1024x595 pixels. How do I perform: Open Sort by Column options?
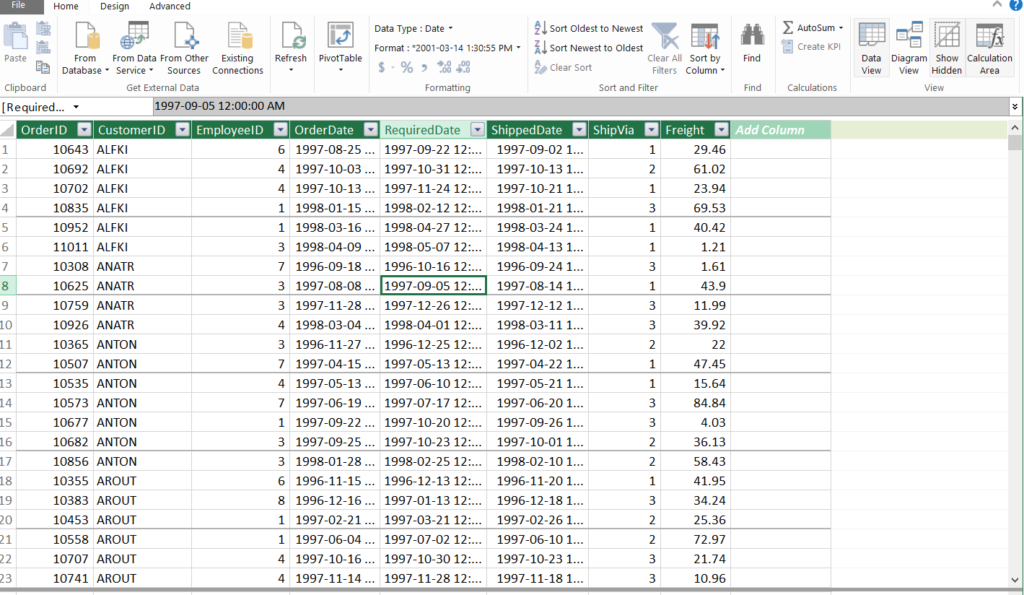(x=705, y=48)
